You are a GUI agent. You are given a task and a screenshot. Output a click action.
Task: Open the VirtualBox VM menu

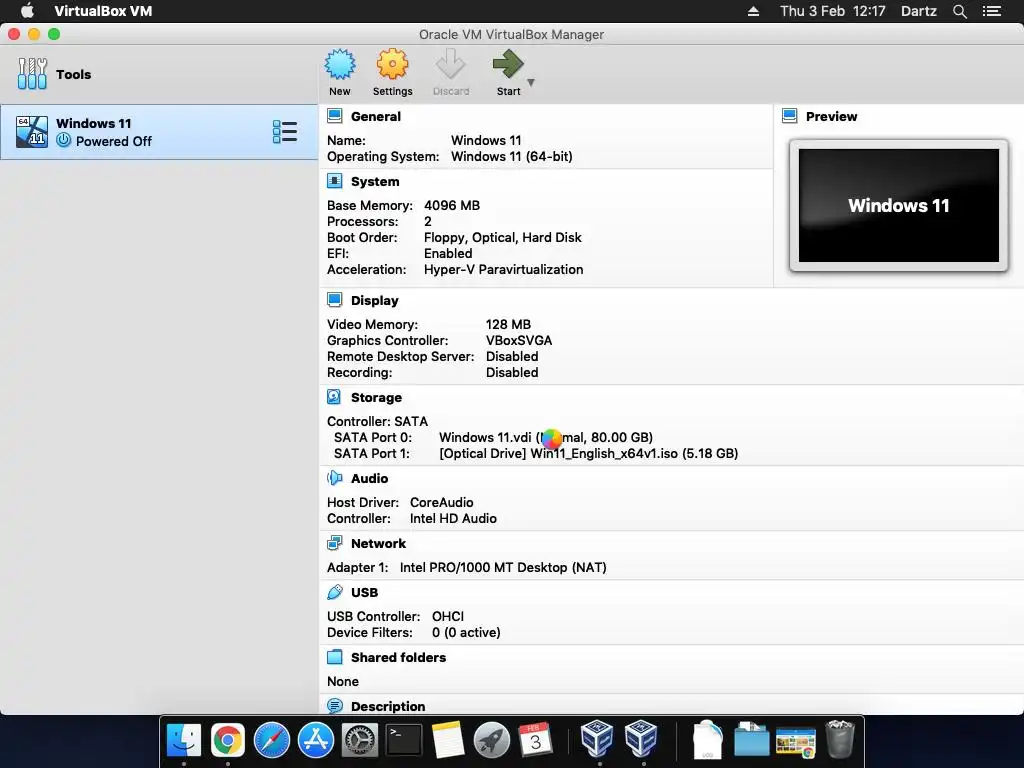103,11
